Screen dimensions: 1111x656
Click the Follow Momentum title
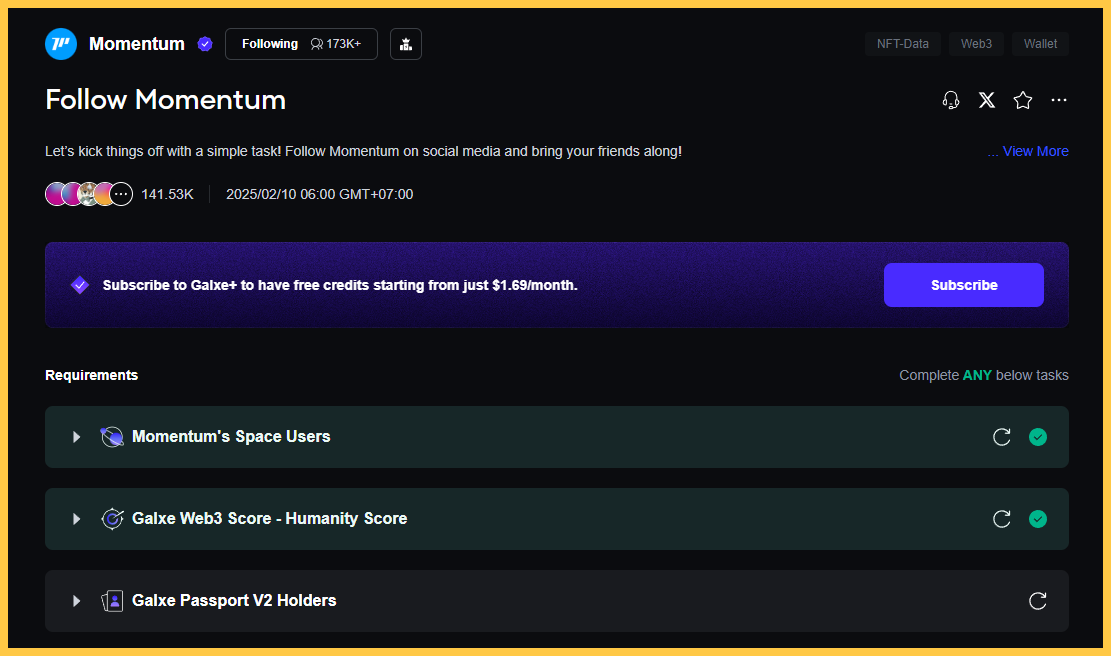point(166,100)
